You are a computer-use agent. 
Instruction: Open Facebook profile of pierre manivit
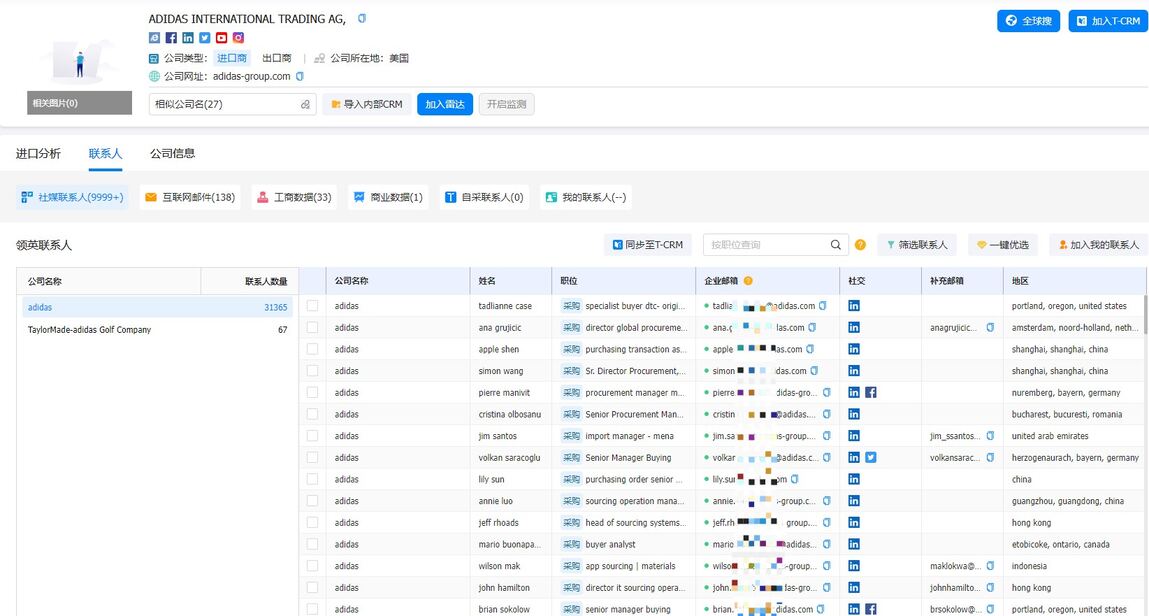pos(871,393)
